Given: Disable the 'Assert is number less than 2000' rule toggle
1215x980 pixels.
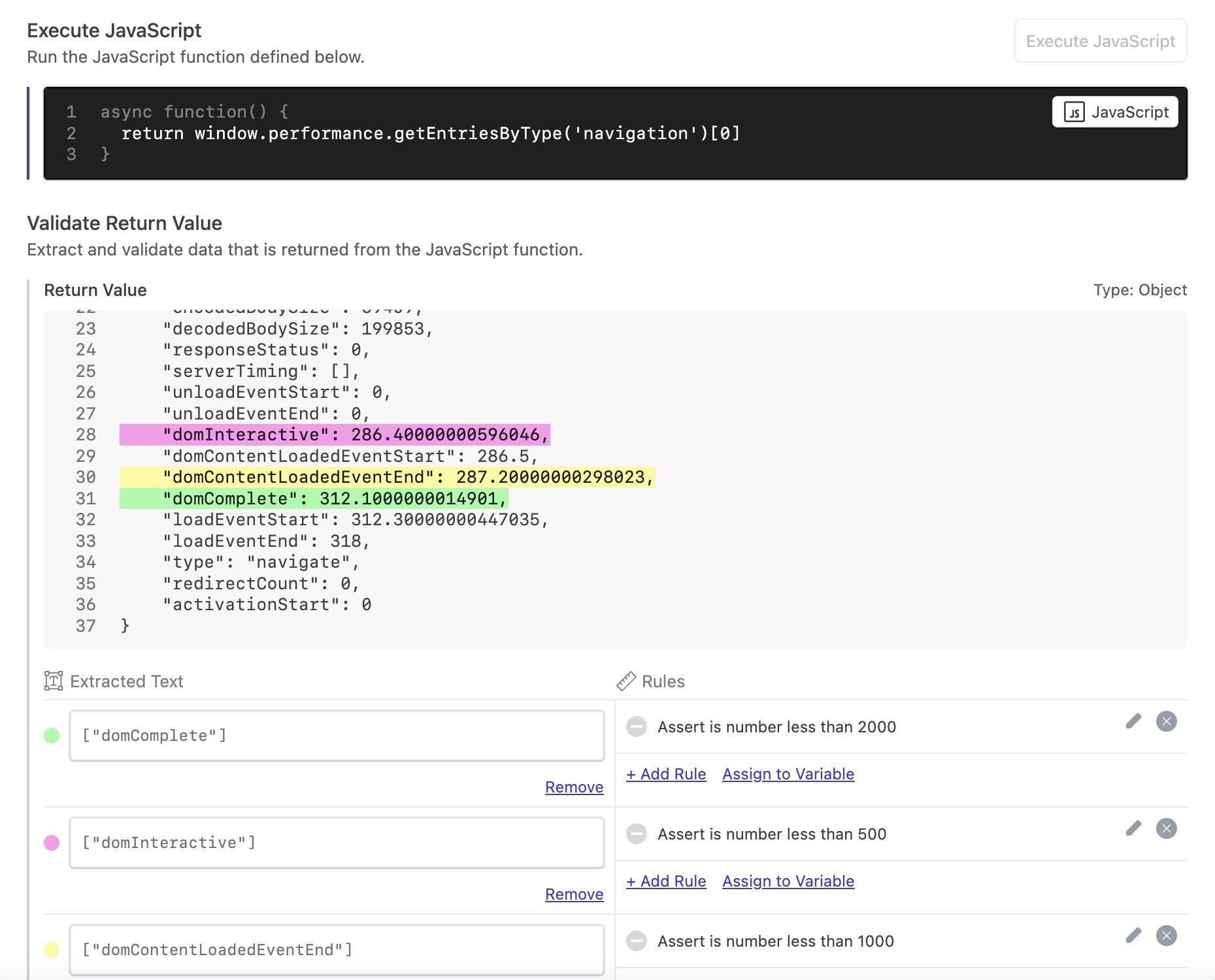Looking at the screenshot, I should [x=637, y=727].
